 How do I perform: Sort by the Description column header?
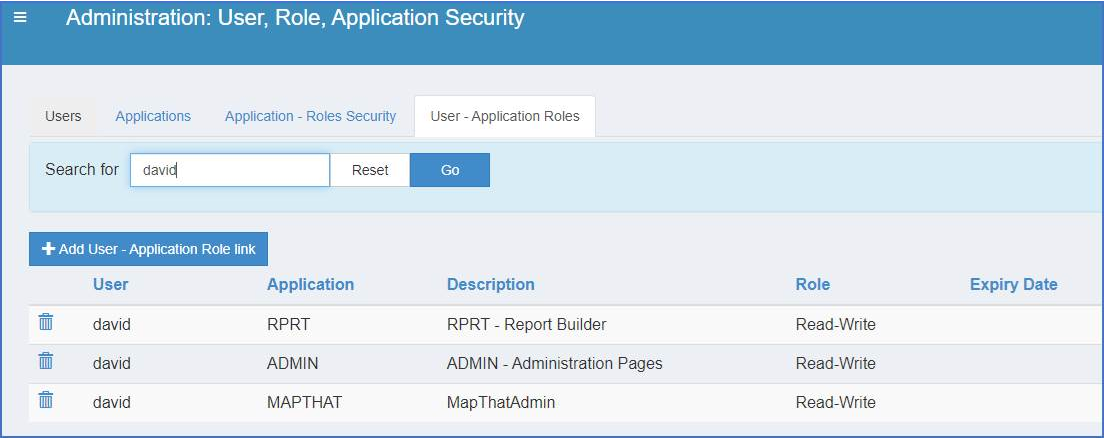pyautogui.click(x=491, y=284)
